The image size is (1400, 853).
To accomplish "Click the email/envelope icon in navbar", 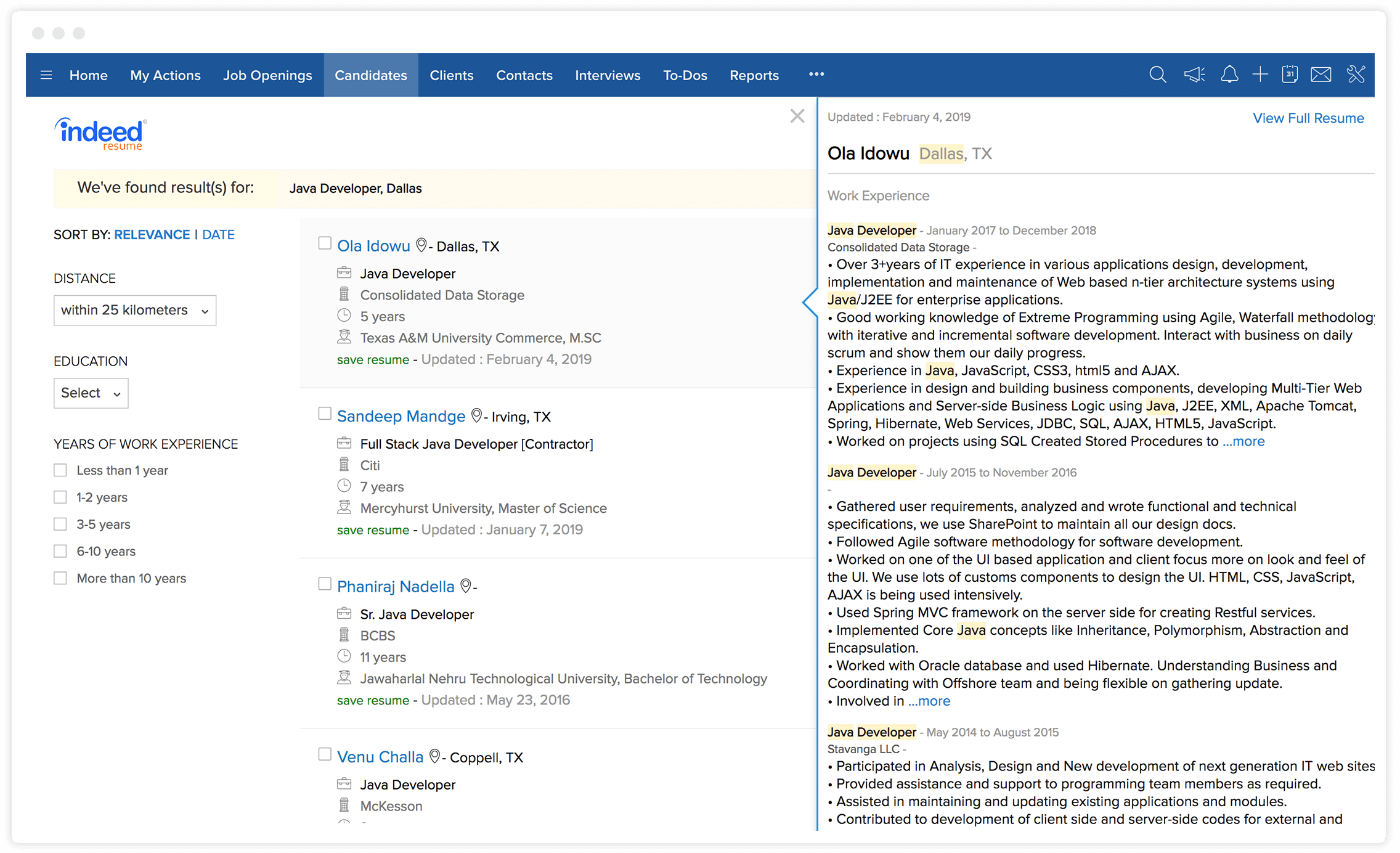I will pyautogui.click(x=1321, y=74).
